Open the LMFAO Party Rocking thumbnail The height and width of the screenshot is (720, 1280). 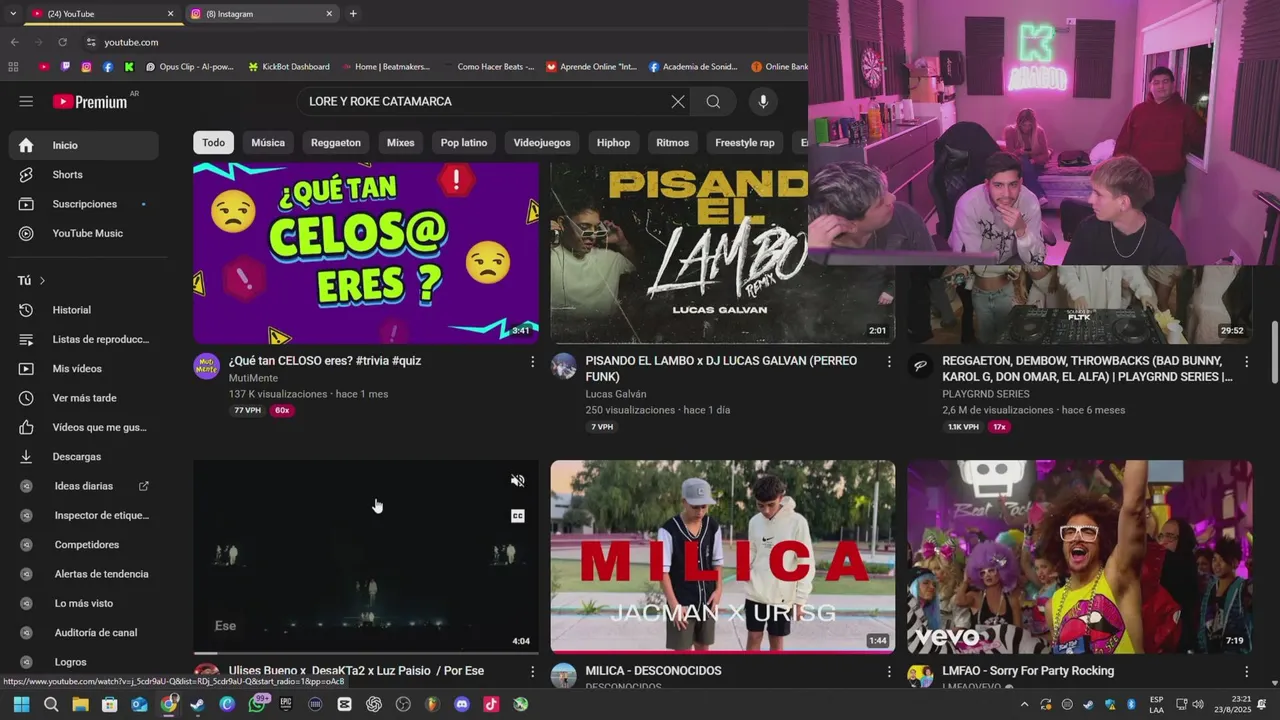coord(1080,557)
